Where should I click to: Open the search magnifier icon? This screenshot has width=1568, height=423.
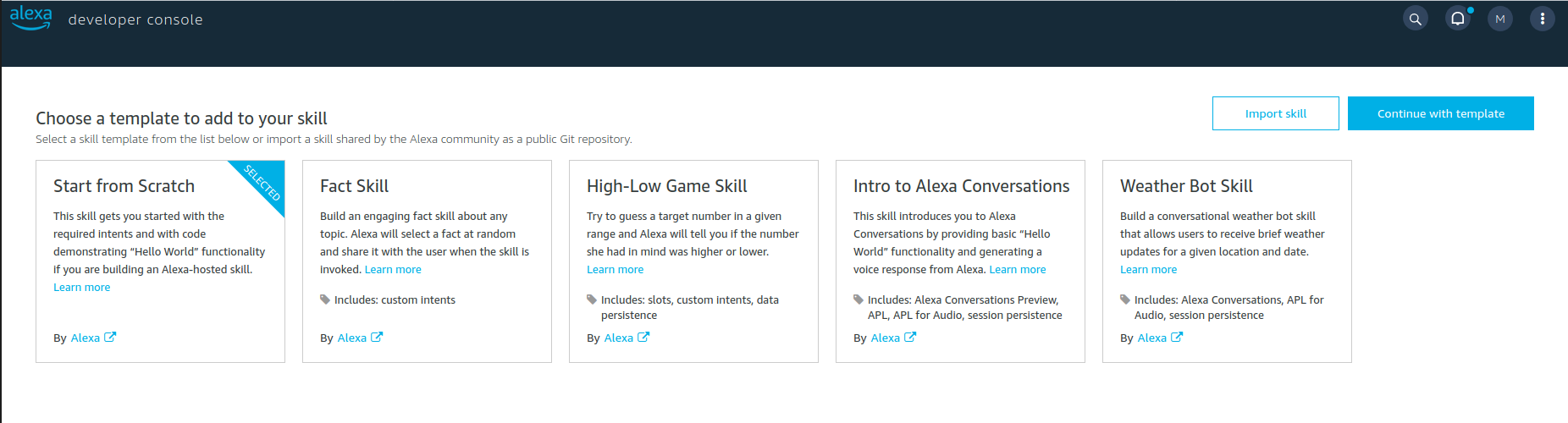coord(1415,19)
